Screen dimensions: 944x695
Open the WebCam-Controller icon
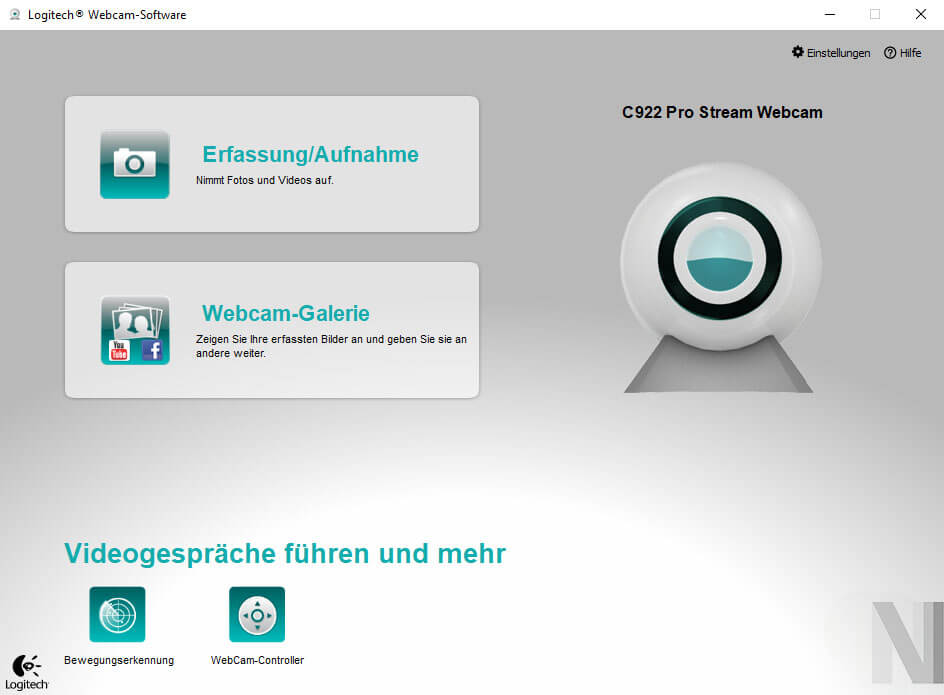256,613
